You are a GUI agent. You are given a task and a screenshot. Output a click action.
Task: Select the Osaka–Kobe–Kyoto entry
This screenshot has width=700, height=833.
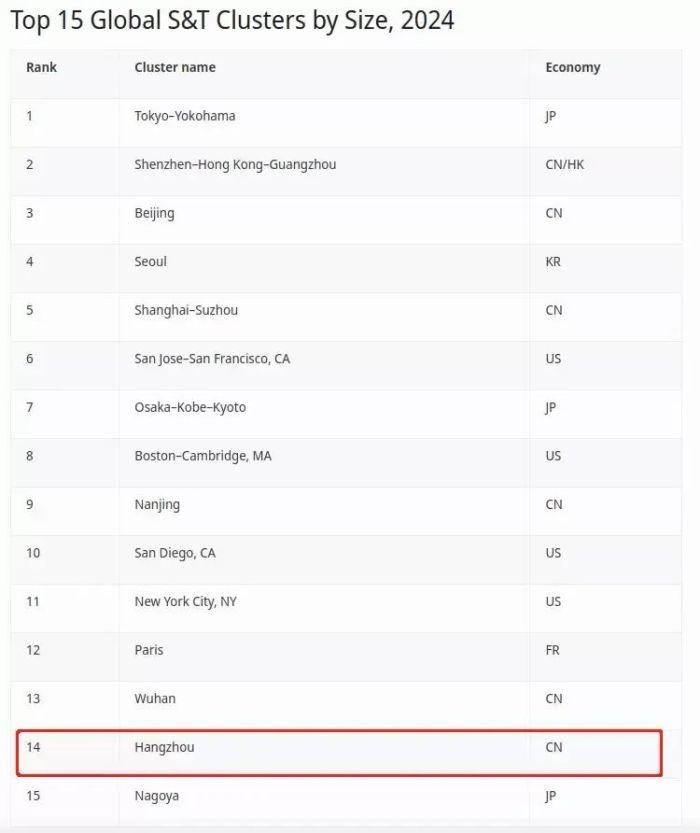[x=190, y=407]
